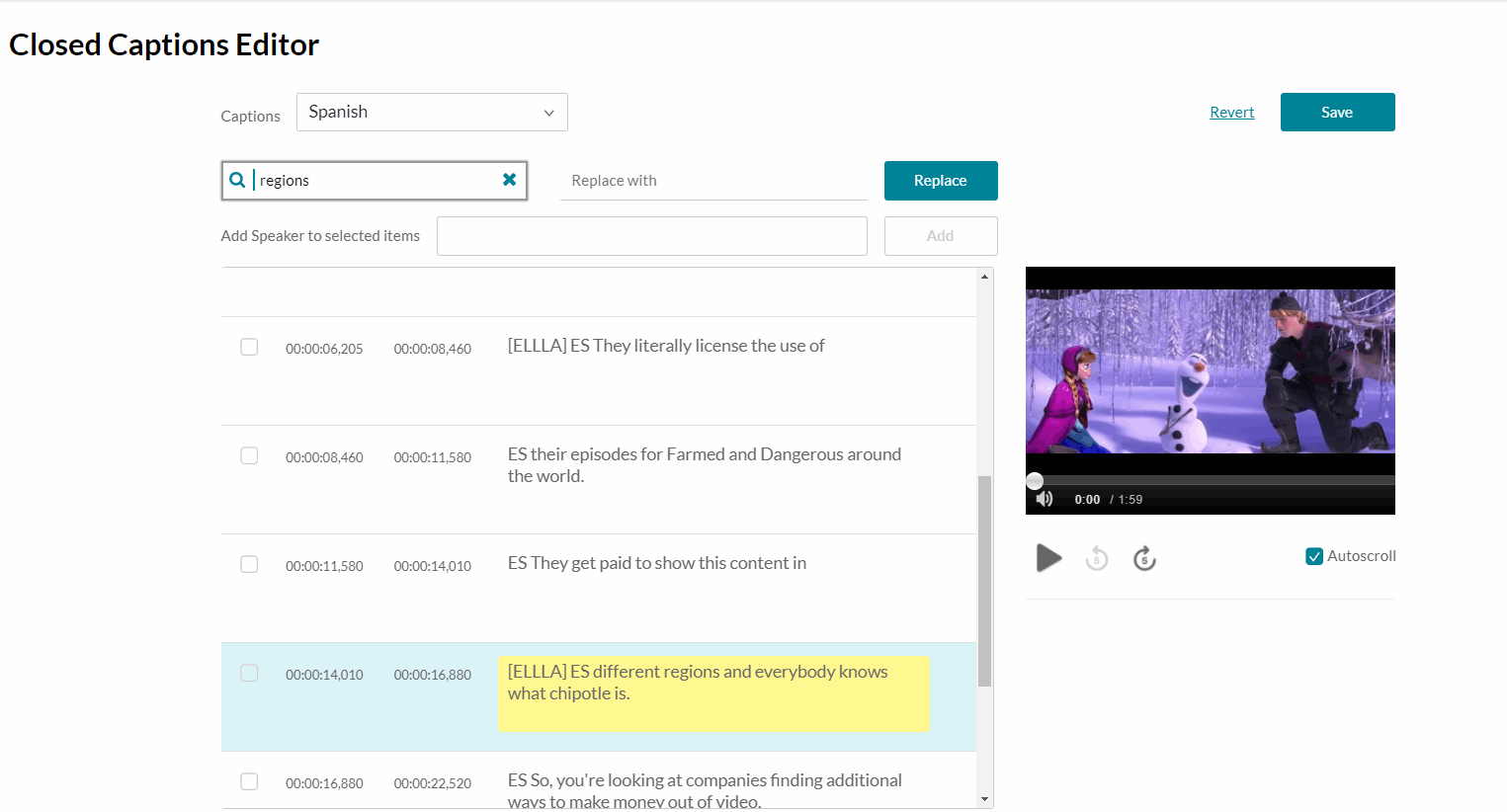Select caption row starting 00:00:06,205
Screen dimensions: 1507x812
249,347
